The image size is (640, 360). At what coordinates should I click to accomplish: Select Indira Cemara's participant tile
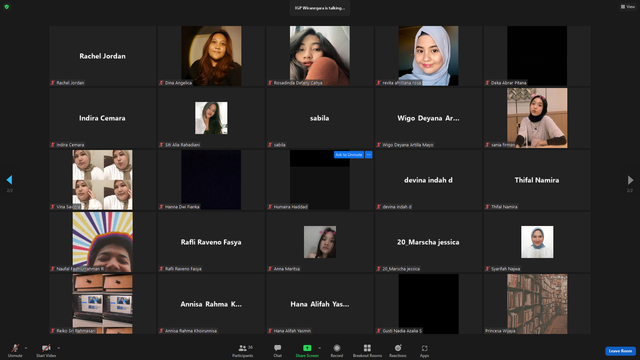click(102, 118)
